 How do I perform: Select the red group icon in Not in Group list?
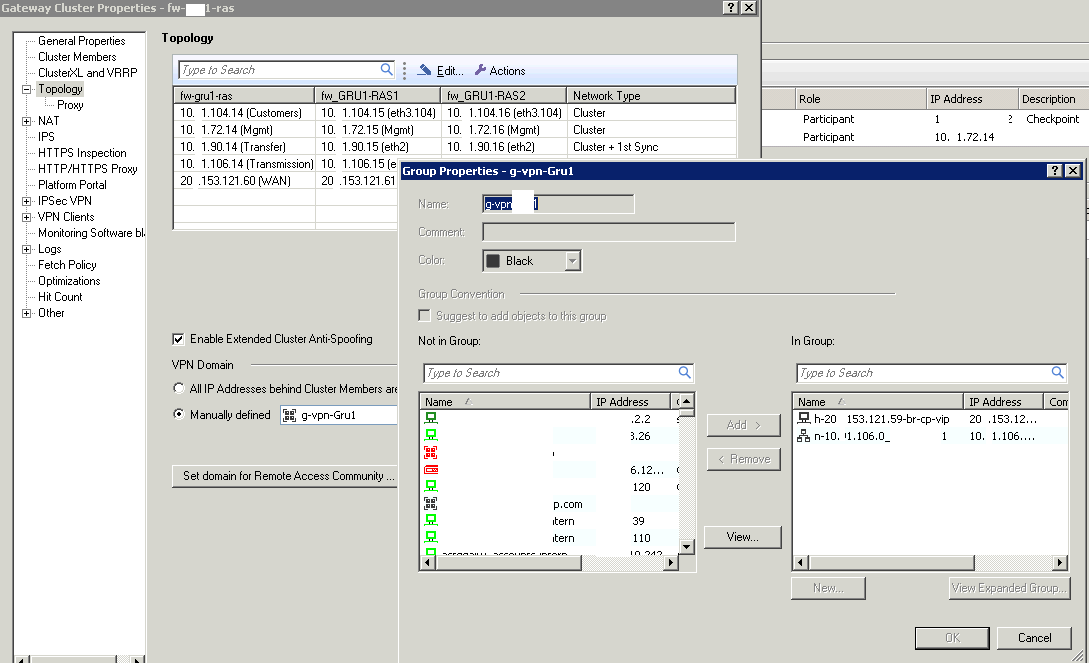[431, 453]
